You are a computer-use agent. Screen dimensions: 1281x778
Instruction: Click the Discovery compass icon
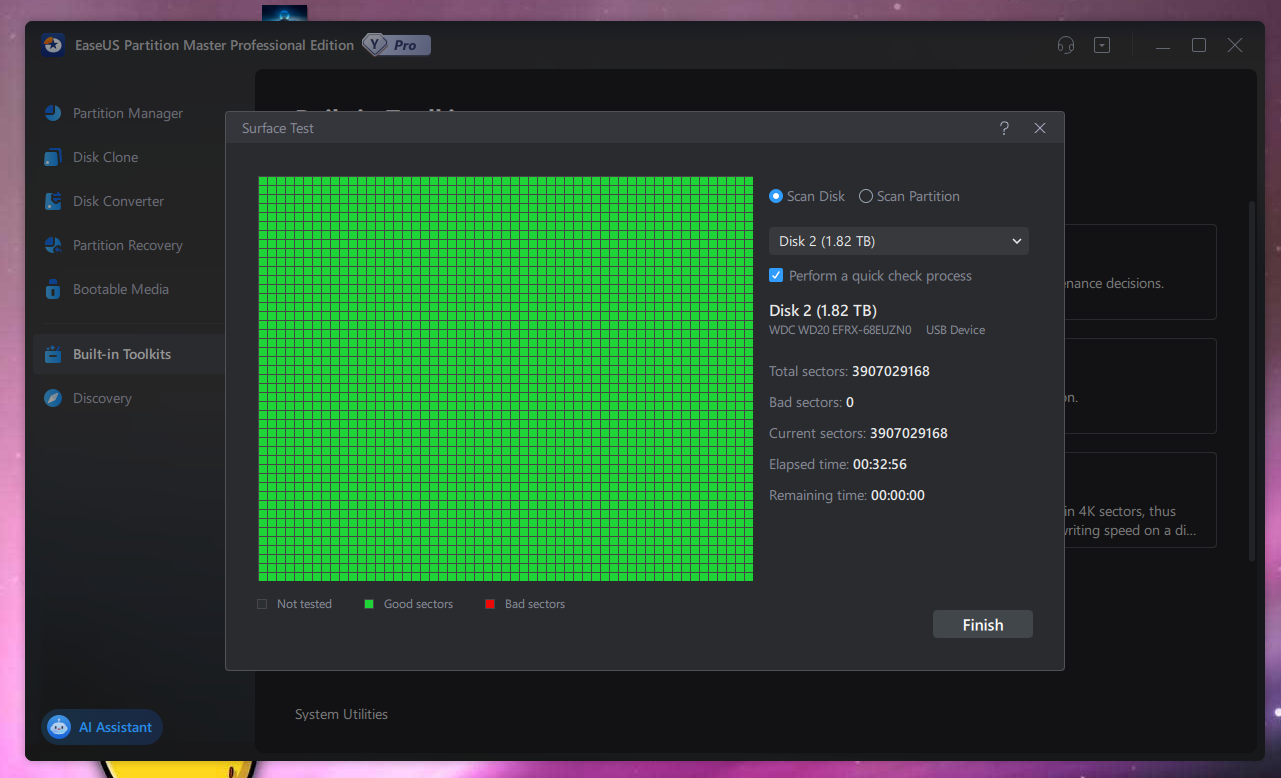(x=53, y=398)
